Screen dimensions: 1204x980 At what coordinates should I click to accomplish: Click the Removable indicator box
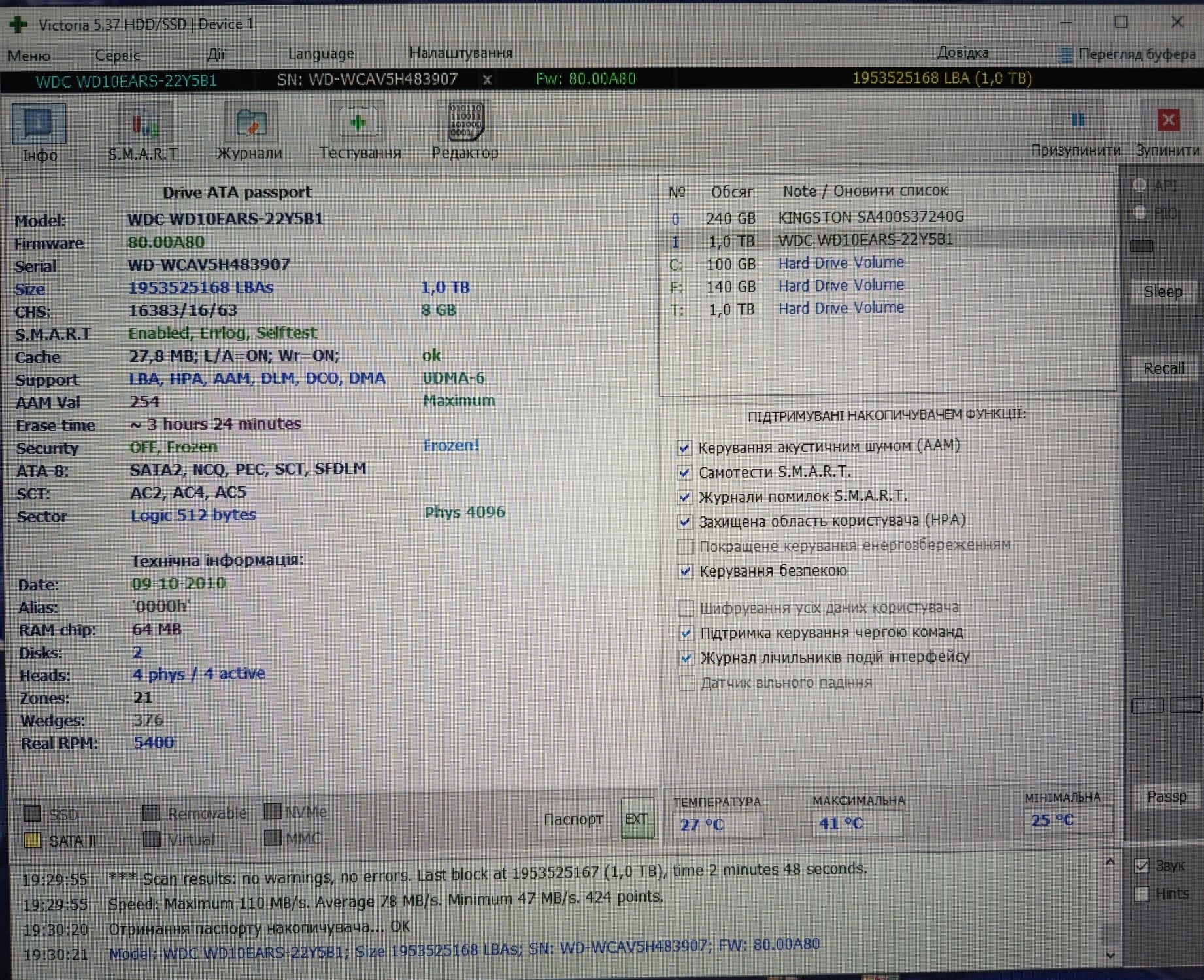152,813
